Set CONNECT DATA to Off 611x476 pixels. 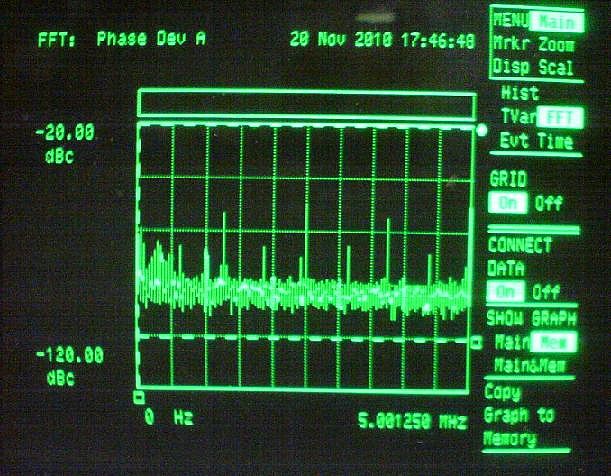pos(546,292)
